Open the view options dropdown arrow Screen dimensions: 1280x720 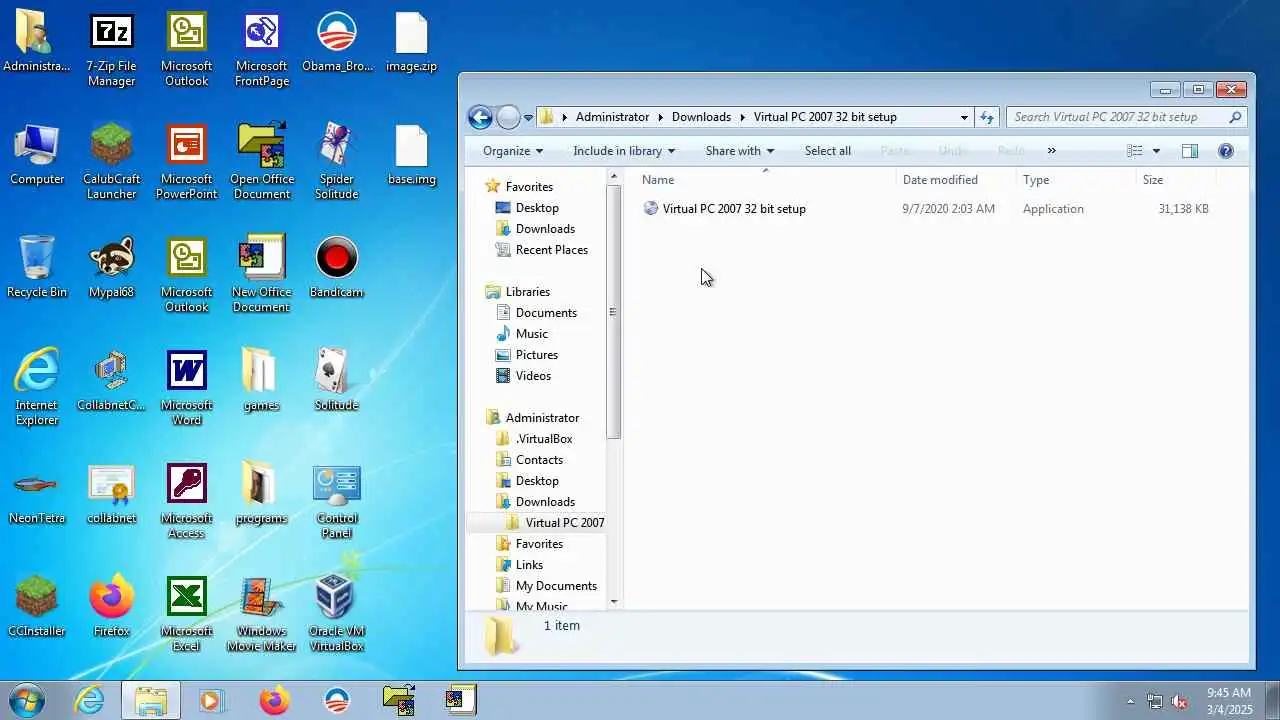[x=1156, y=151]
